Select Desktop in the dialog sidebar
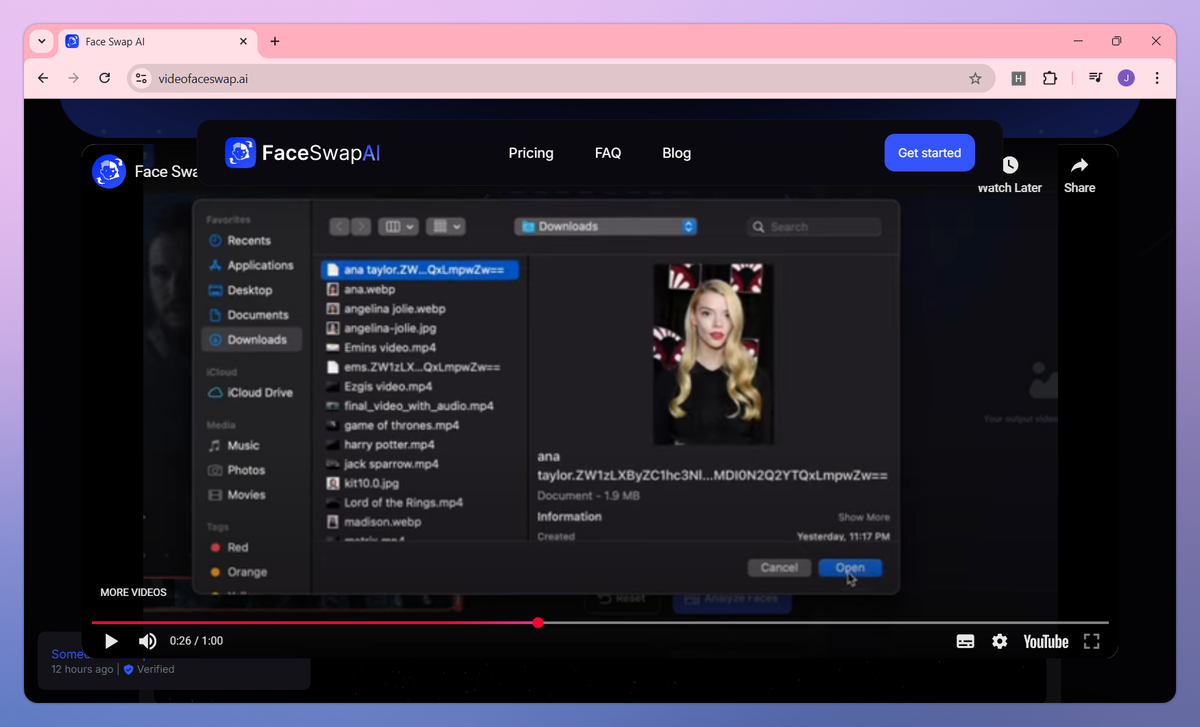The height and width of the screenshot is (727, 1200). (x=249, y=290)
